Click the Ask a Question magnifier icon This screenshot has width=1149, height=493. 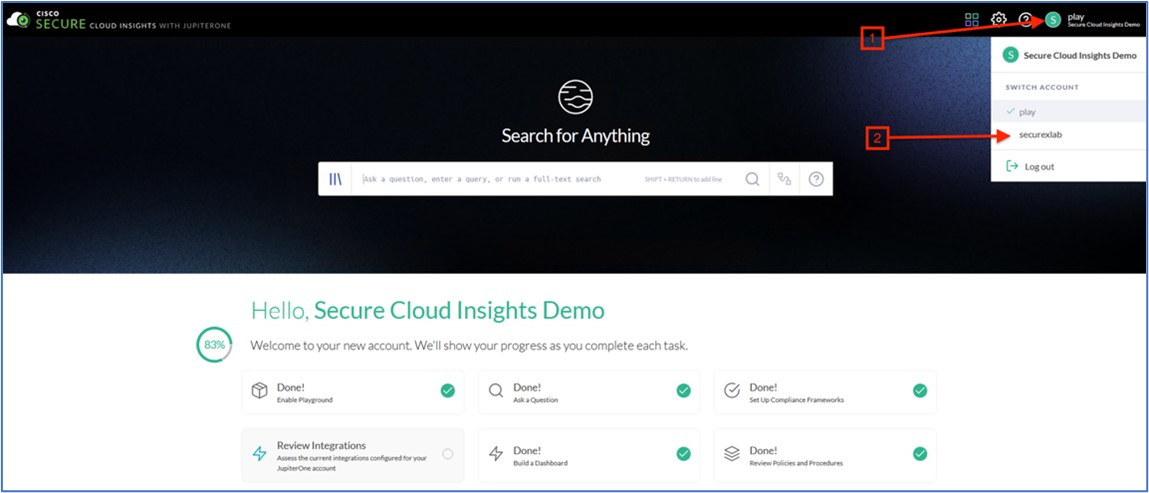click(496, 390)
